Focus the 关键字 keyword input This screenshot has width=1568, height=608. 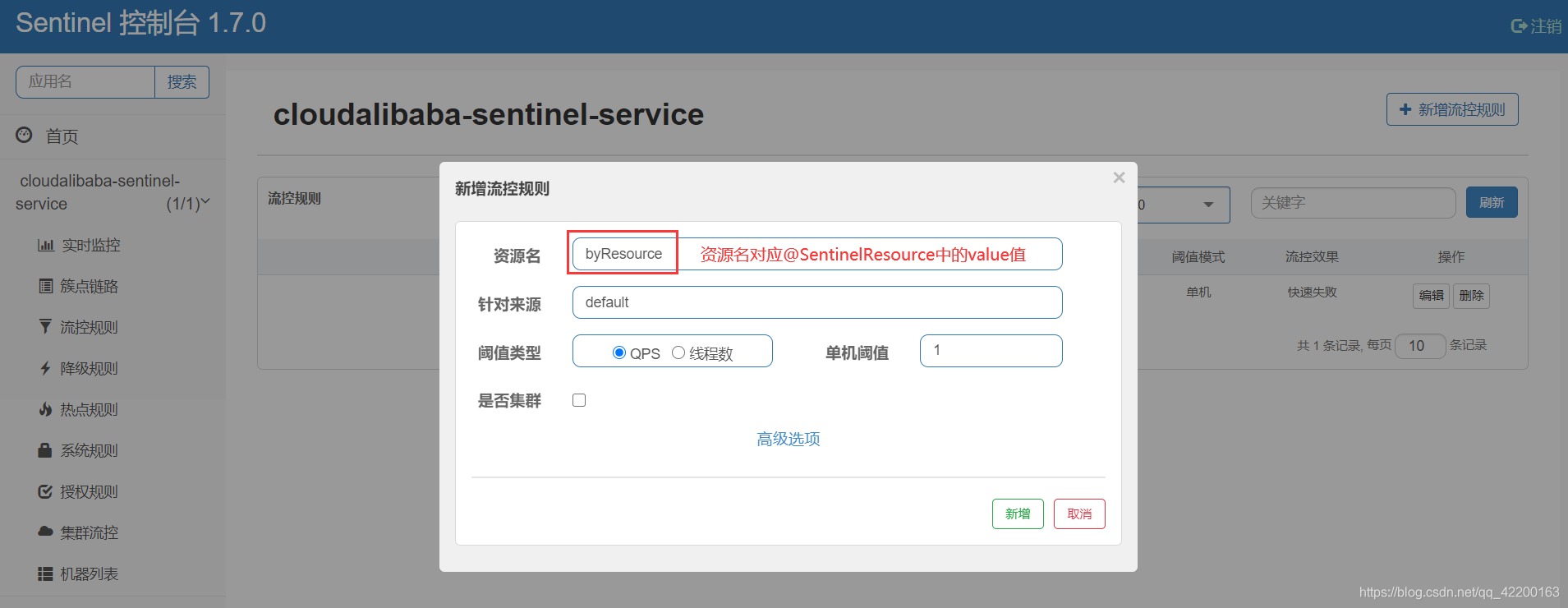coord(1354,203)
